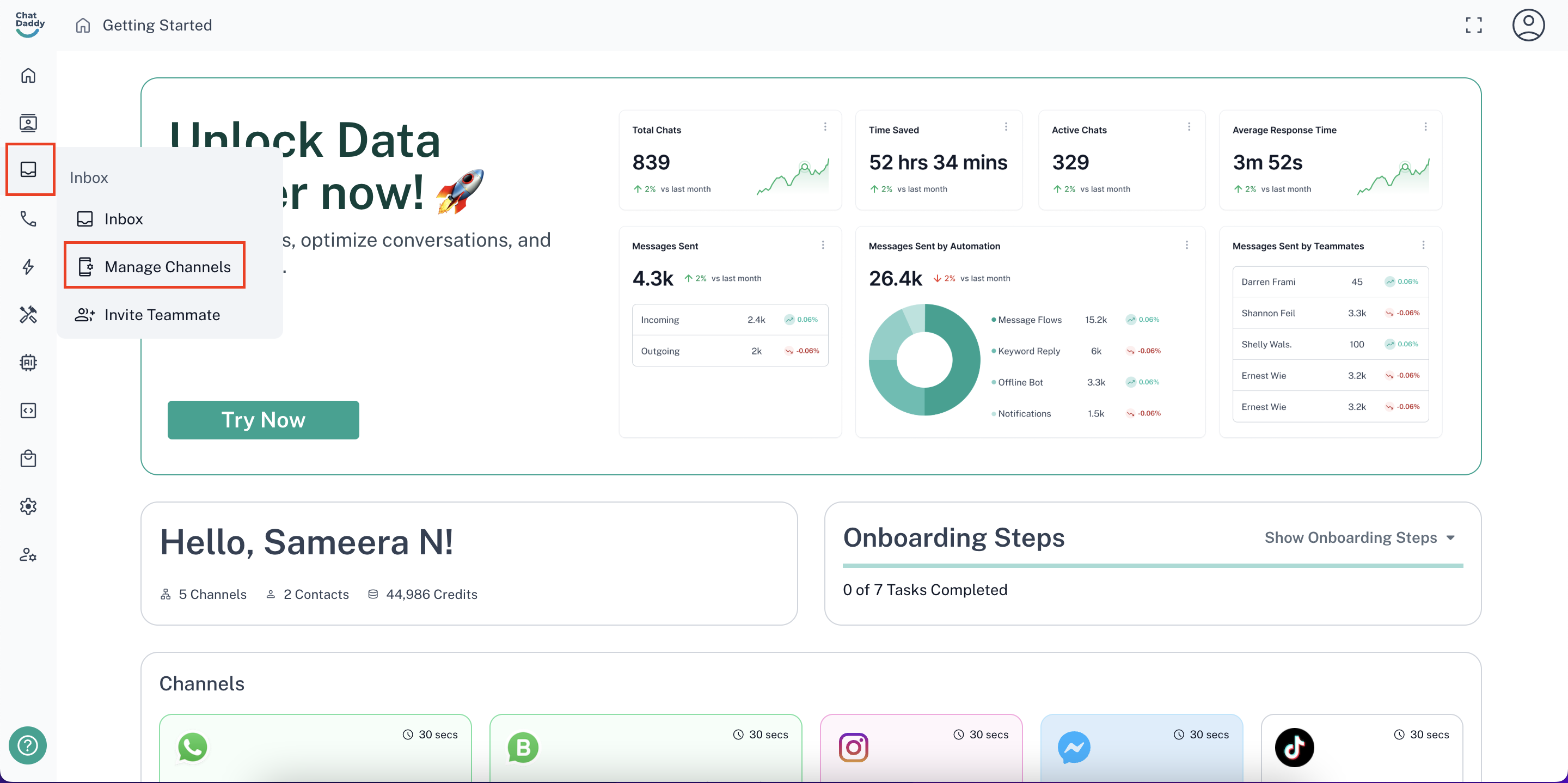Toggle fullscreen mode icon in top bar
The image size is (1568, 783).
coord(1473,25)
